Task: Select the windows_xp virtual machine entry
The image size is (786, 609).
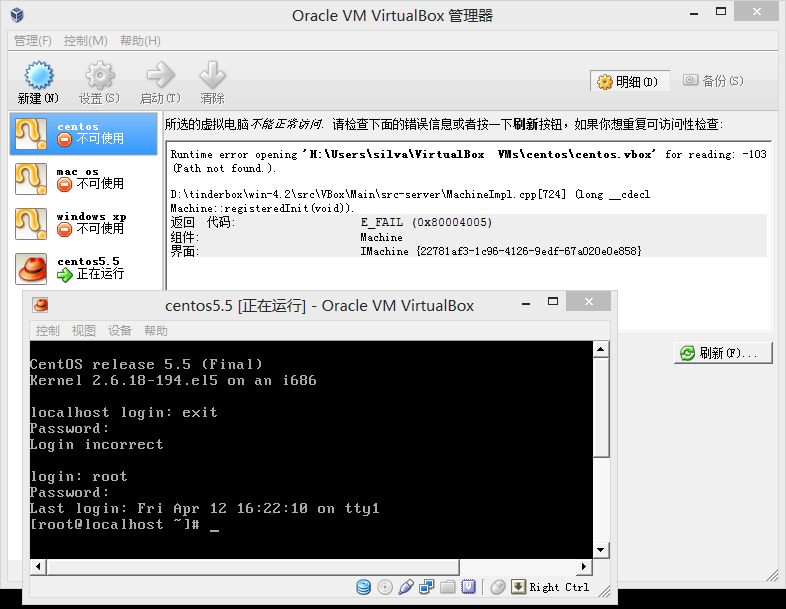Action: [x=83, y=222]
